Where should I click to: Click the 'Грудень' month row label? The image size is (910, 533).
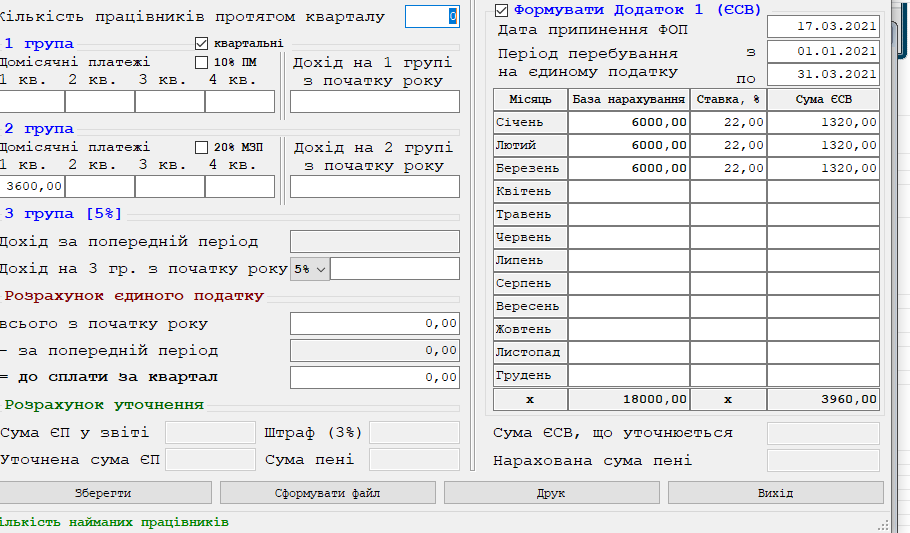(x=530, y=375)
